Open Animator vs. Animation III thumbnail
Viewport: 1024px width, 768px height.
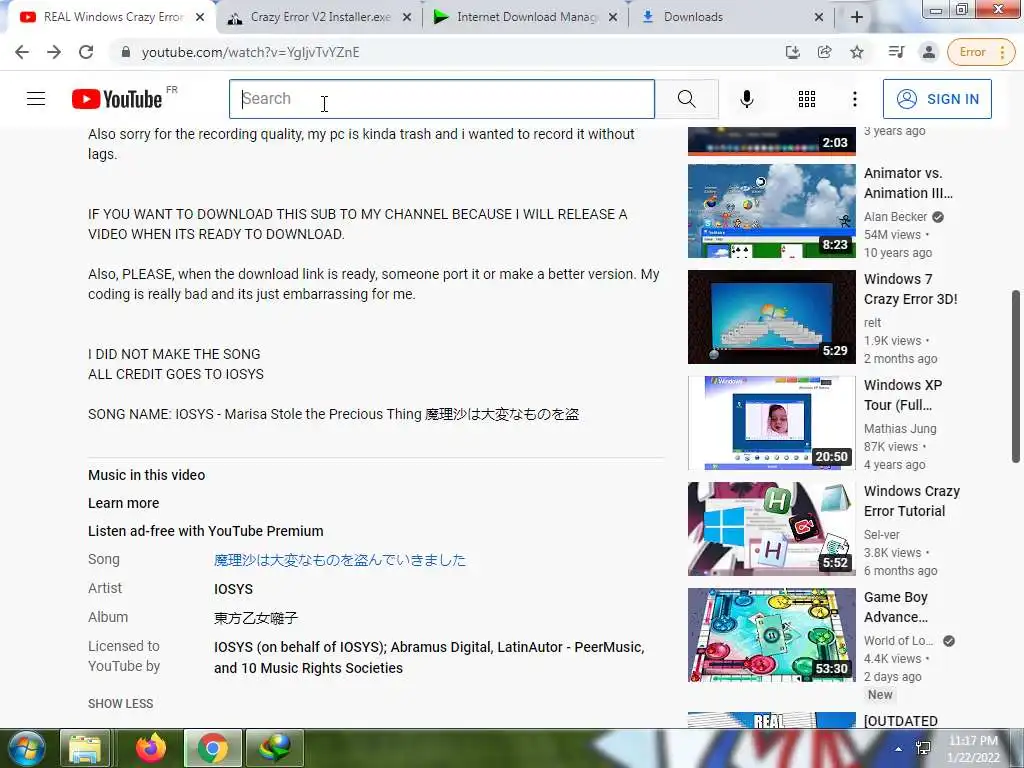click(771, 211)
